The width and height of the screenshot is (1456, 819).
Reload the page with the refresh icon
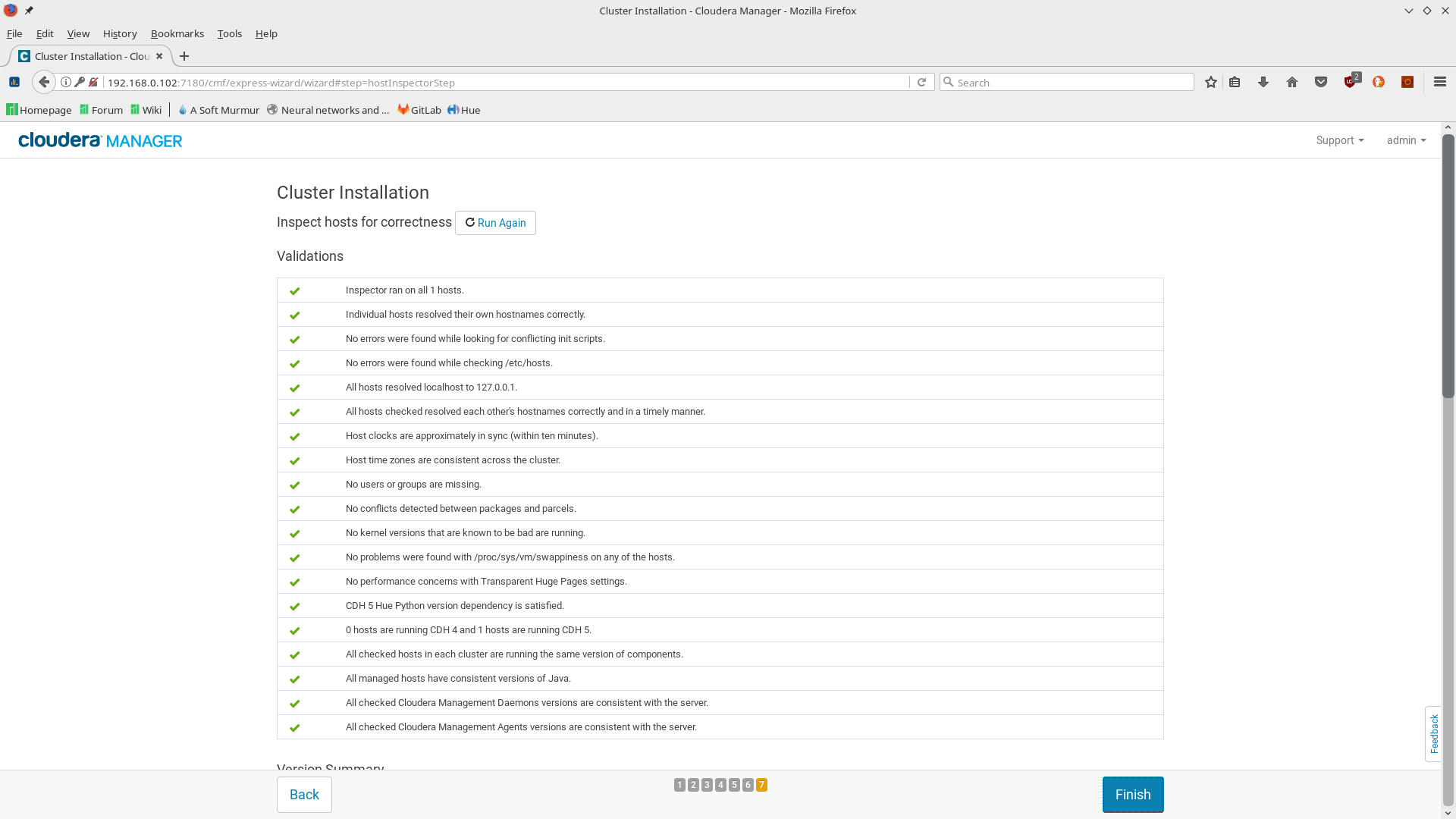(x=921, y=82)
